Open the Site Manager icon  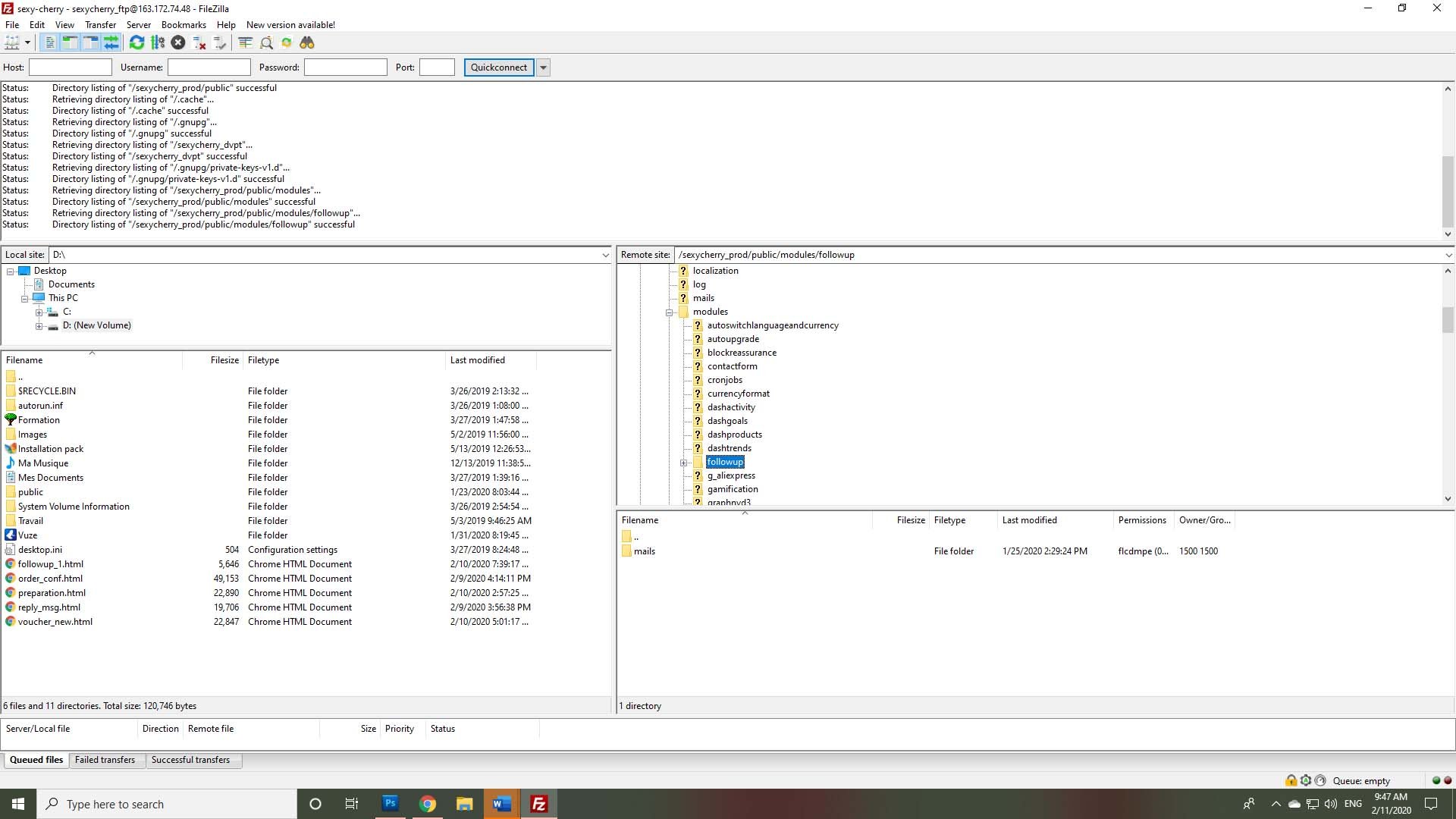[x=12, y=43]
